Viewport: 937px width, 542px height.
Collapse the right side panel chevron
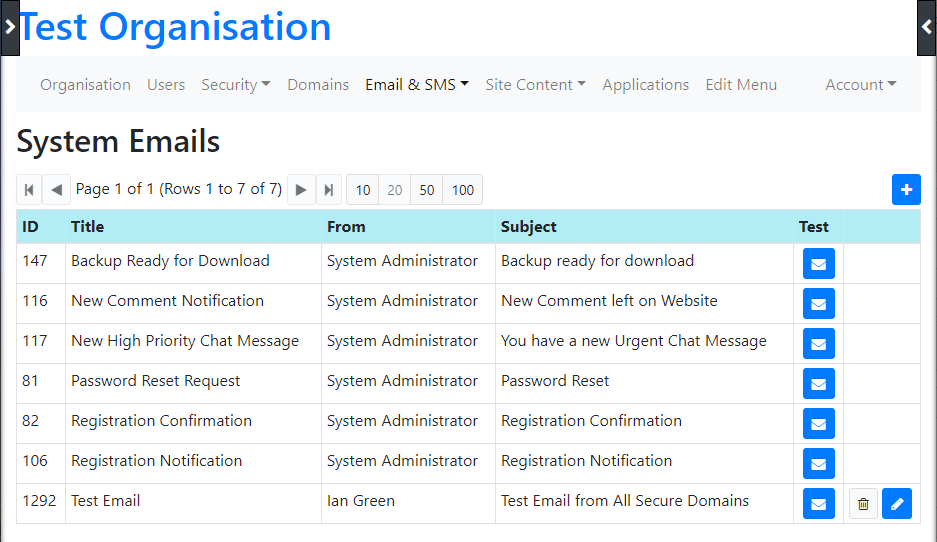(x=927, y=27)
